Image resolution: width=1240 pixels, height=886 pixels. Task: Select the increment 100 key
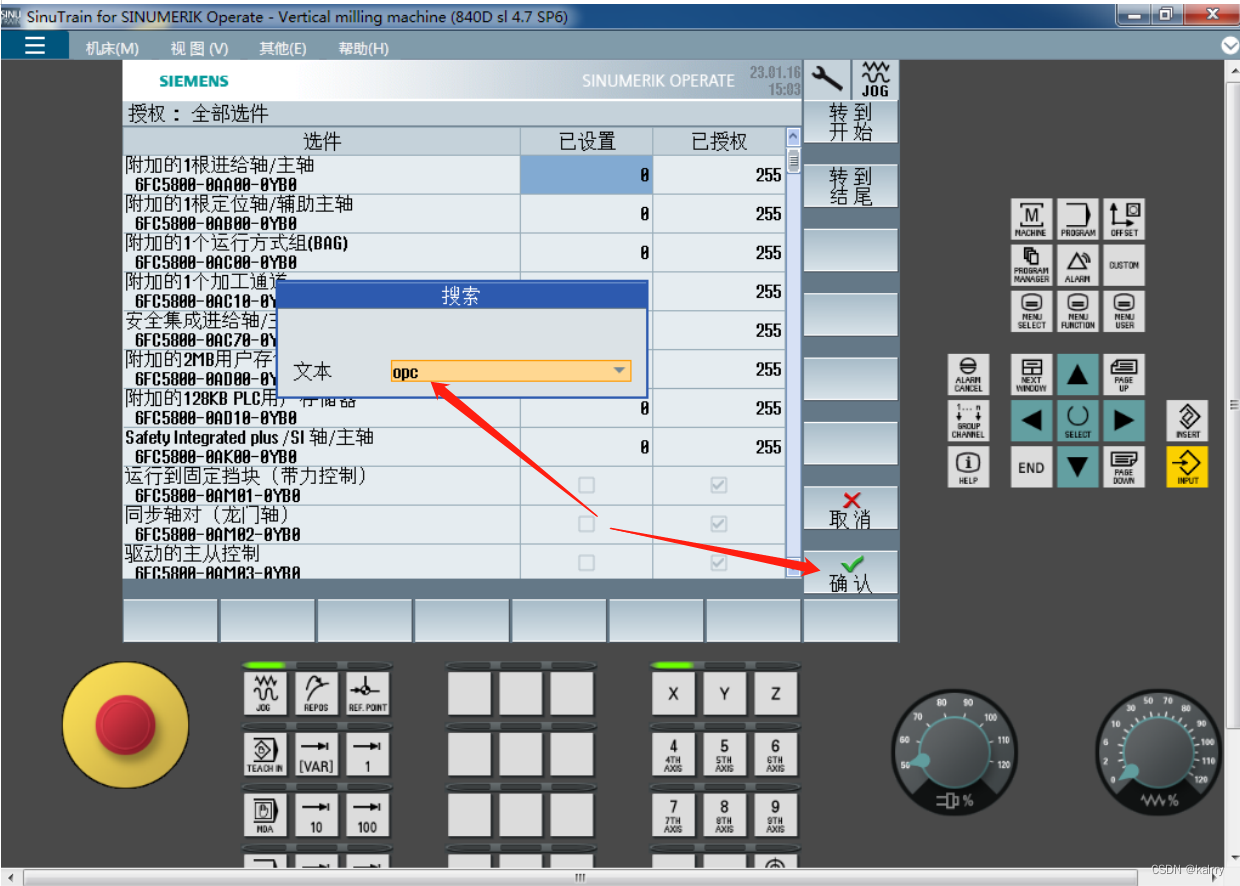tap(367, 815)
